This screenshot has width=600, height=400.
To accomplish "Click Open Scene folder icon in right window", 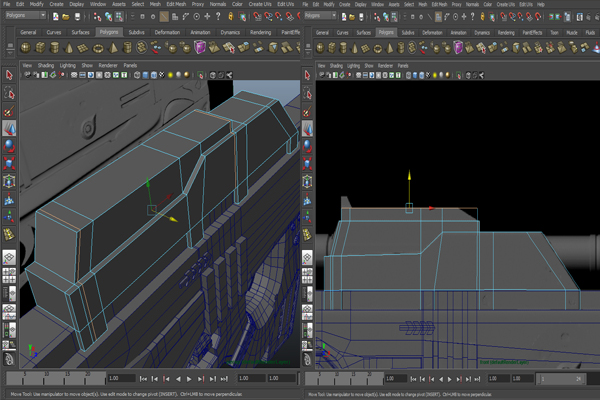I will point(352,17).
